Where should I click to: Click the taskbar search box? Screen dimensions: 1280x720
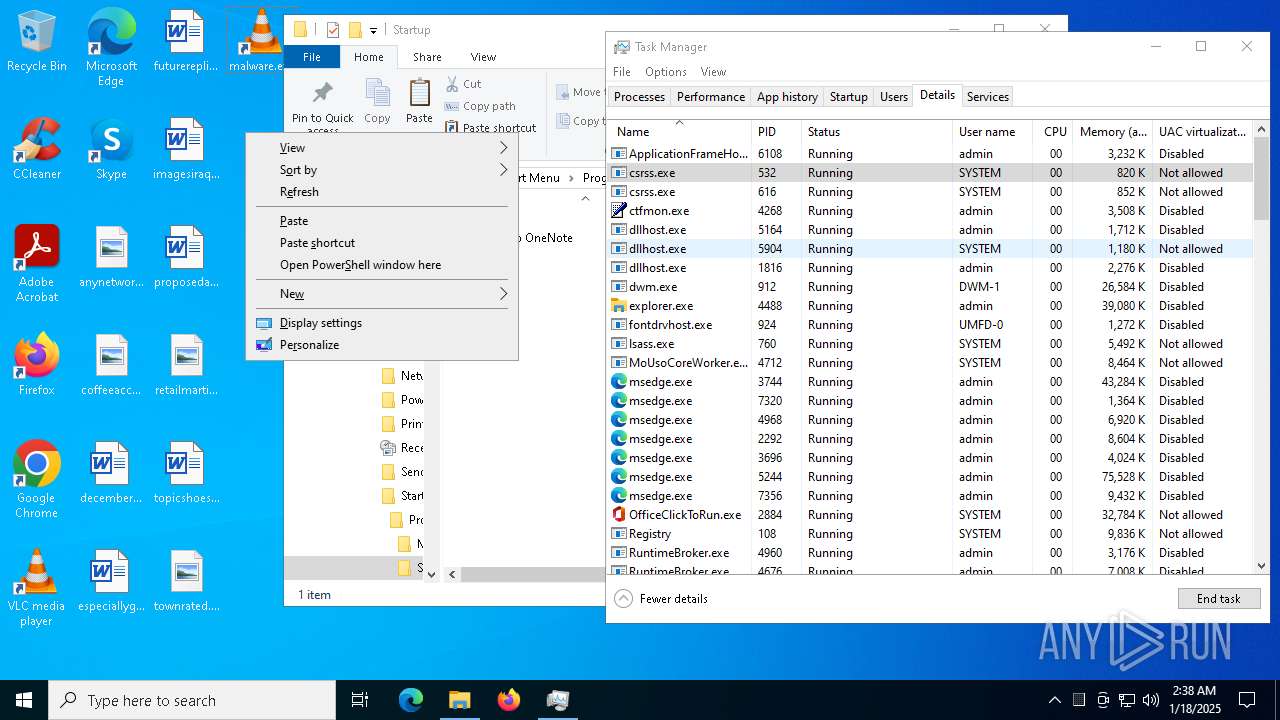coord(192,700)
